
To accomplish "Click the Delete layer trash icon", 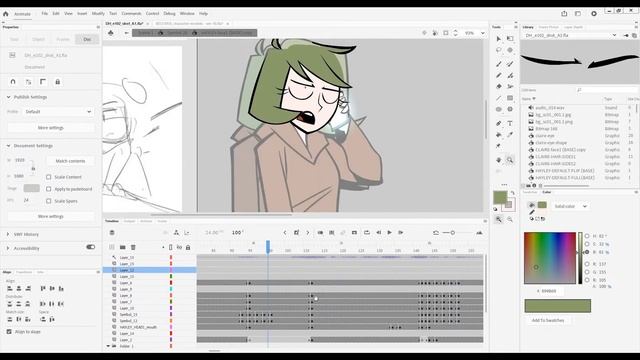I will coord(133,247).
